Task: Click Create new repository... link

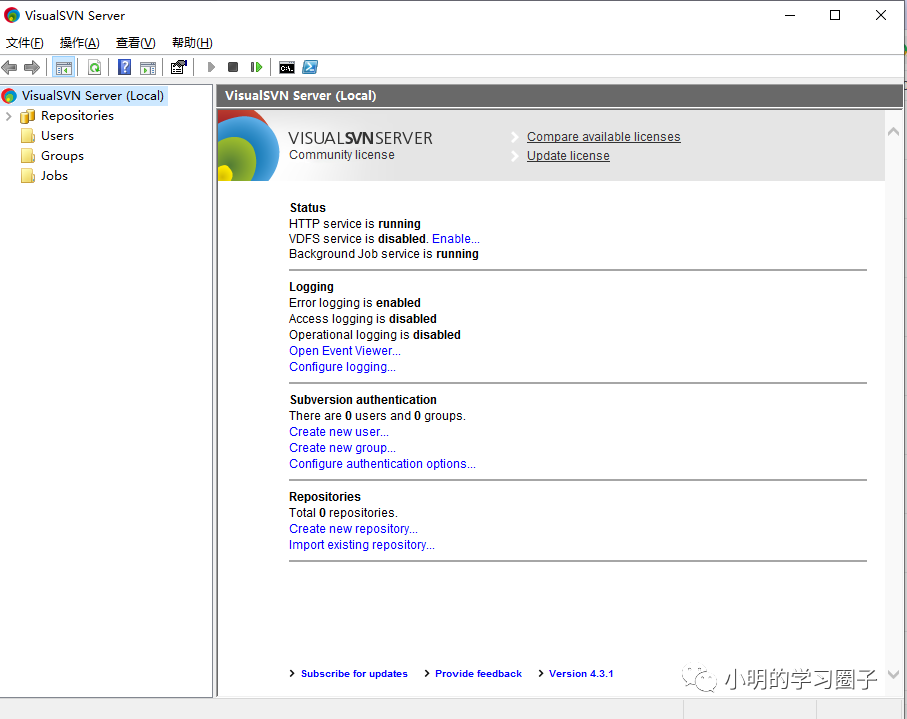Action: click(353, 529)
